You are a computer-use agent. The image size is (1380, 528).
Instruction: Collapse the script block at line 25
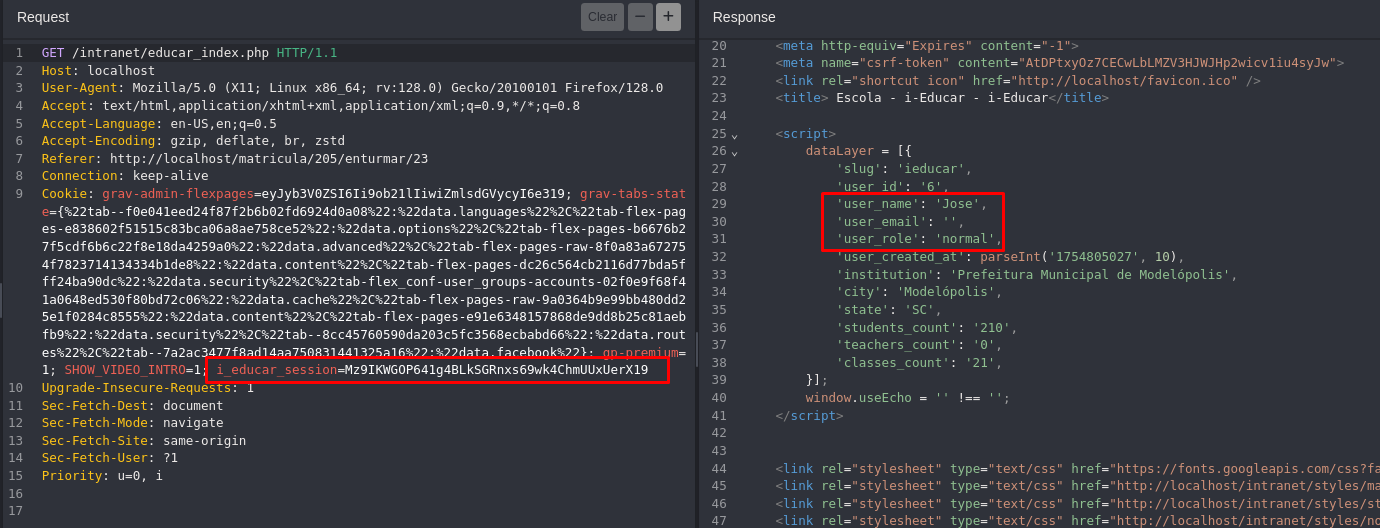tap(735, 134)
